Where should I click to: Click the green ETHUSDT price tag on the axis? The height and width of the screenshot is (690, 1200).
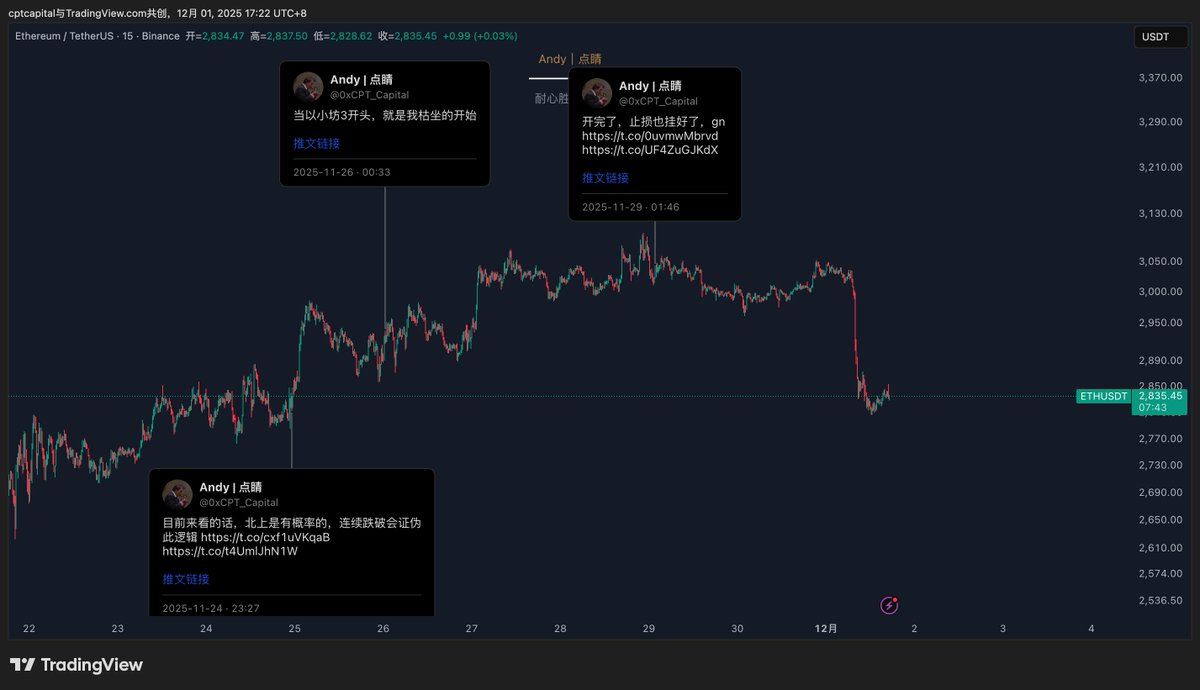(1103, 396)
